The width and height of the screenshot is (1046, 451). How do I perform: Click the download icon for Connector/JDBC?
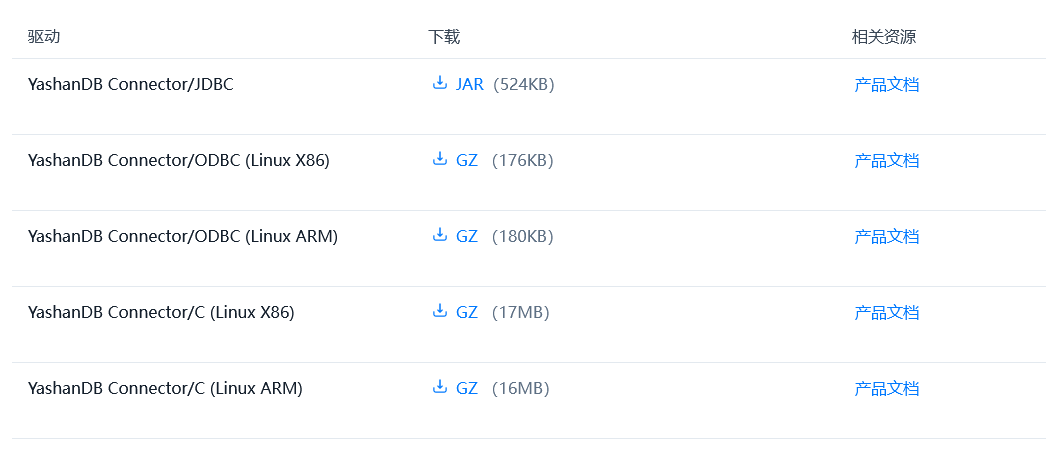click(x=439, y=83)
